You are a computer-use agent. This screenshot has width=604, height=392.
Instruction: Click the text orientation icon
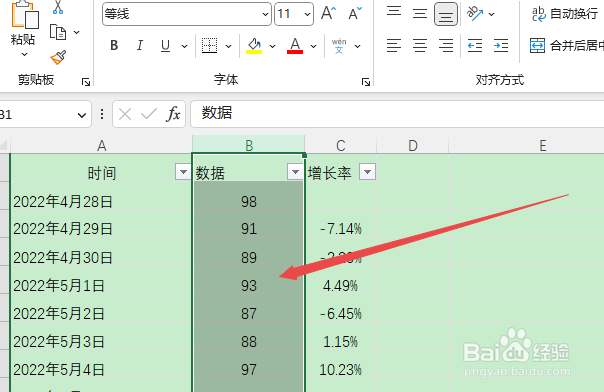475,13
